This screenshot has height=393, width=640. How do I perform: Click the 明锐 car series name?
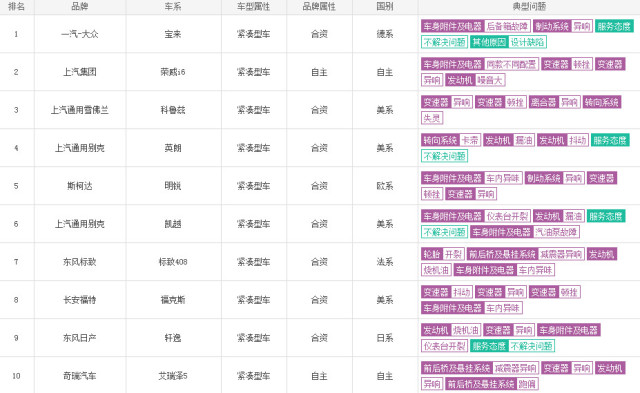tap(173, 186)
